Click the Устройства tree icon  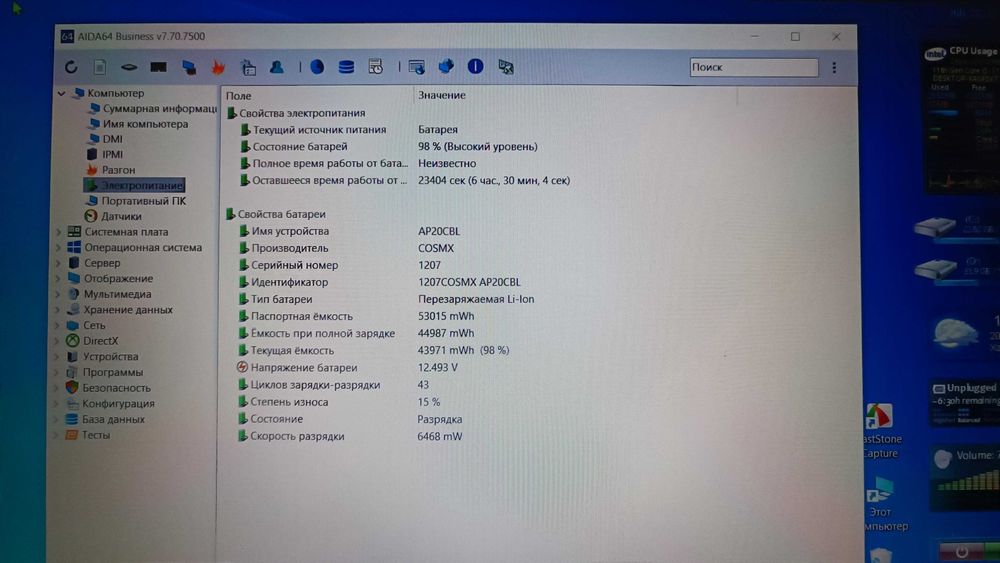[x=73, y=356]
